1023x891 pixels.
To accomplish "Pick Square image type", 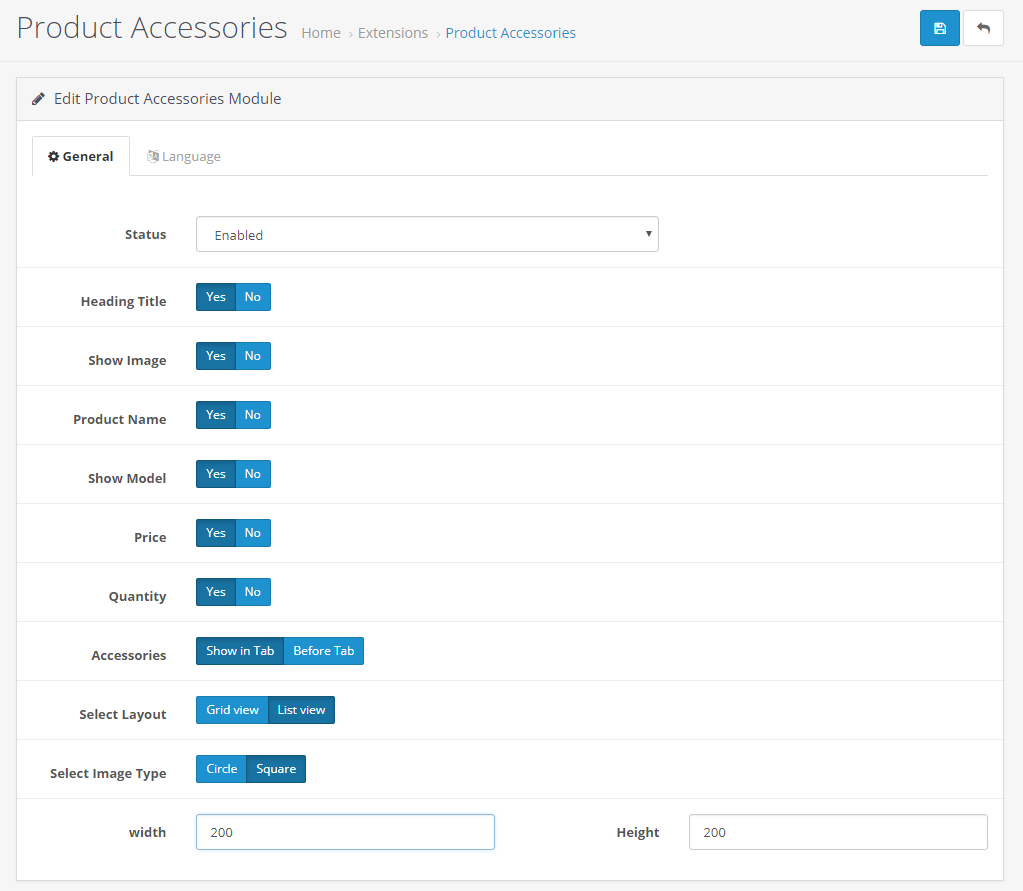I will (276, 769).
